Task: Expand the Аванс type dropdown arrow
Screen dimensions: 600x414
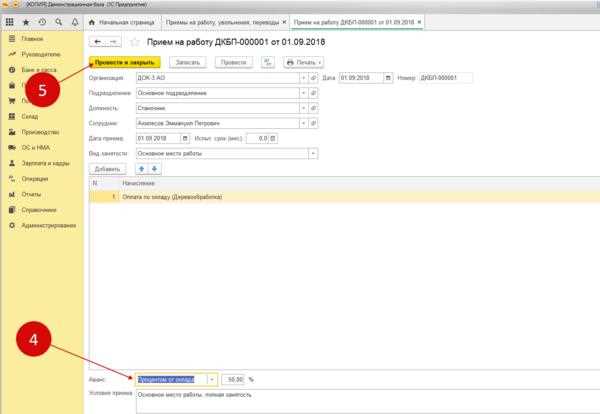Action: (212, 379)
